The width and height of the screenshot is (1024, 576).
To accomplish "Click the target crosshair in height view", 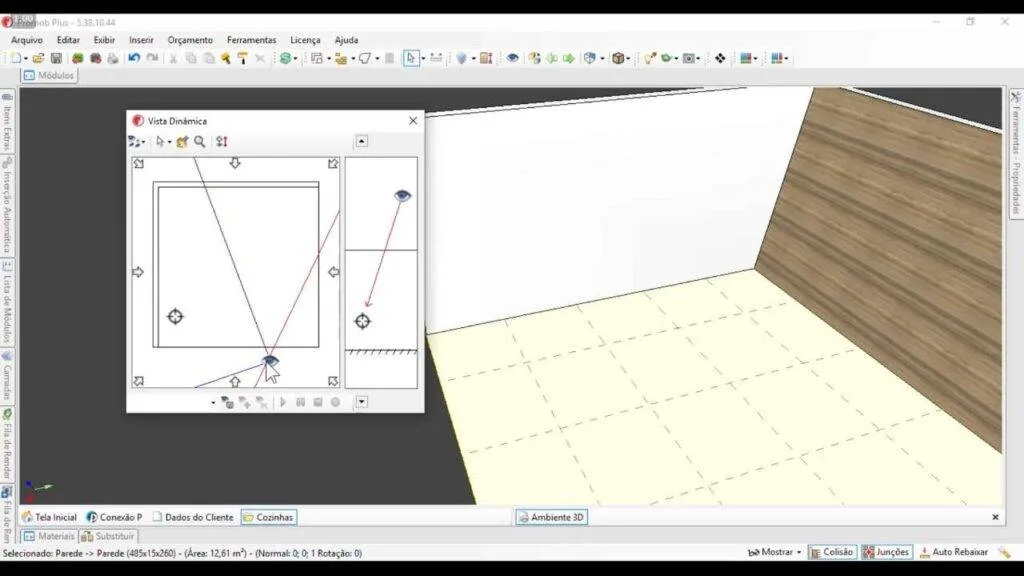I will point(362,321).
